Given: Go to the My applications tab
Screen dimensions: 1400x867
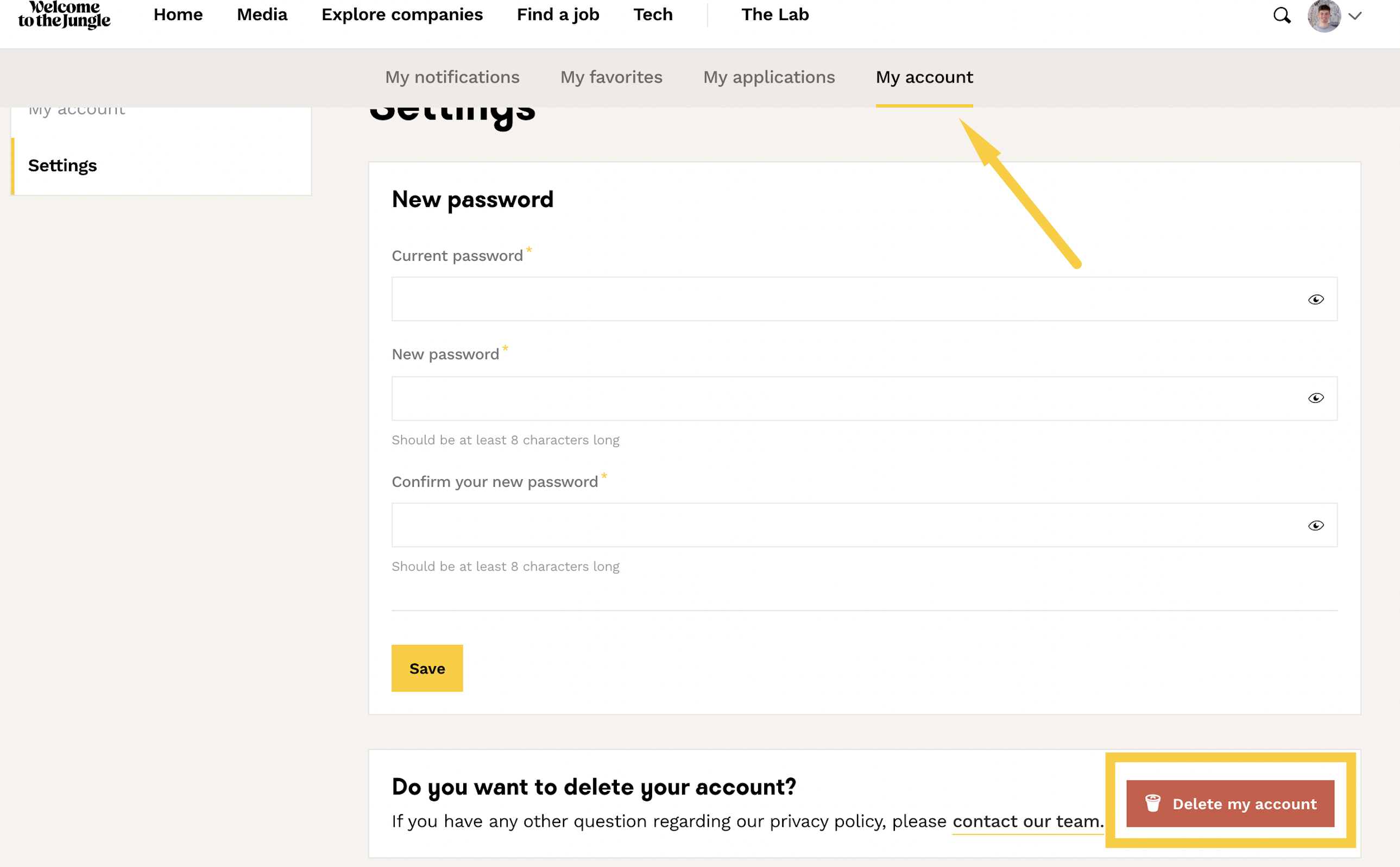Looking at the screenshot, I should (768, 77).
